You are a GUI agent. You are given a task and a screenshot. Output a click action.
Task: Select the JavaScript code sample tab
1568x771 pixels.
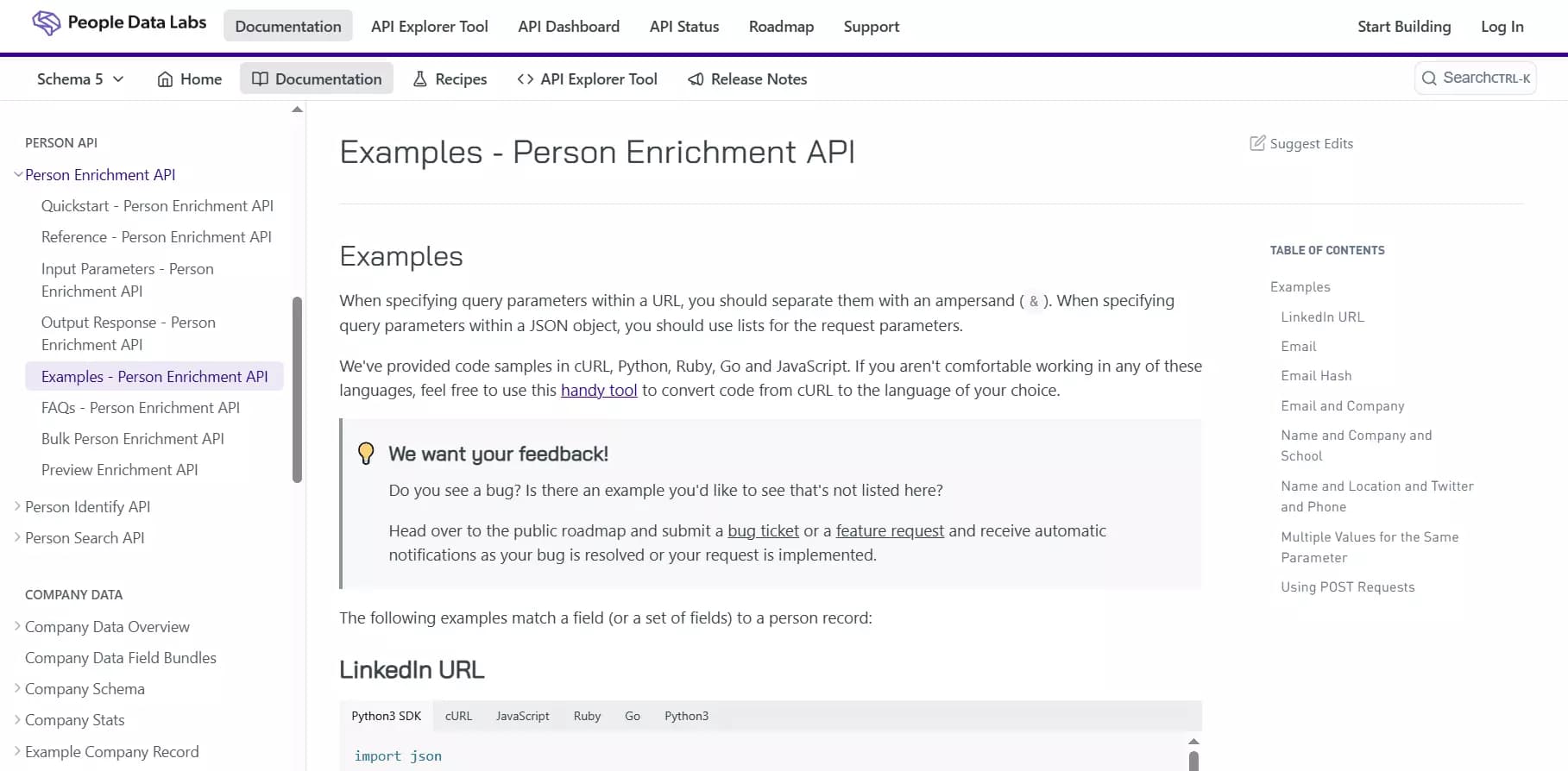tap(522, 716)
